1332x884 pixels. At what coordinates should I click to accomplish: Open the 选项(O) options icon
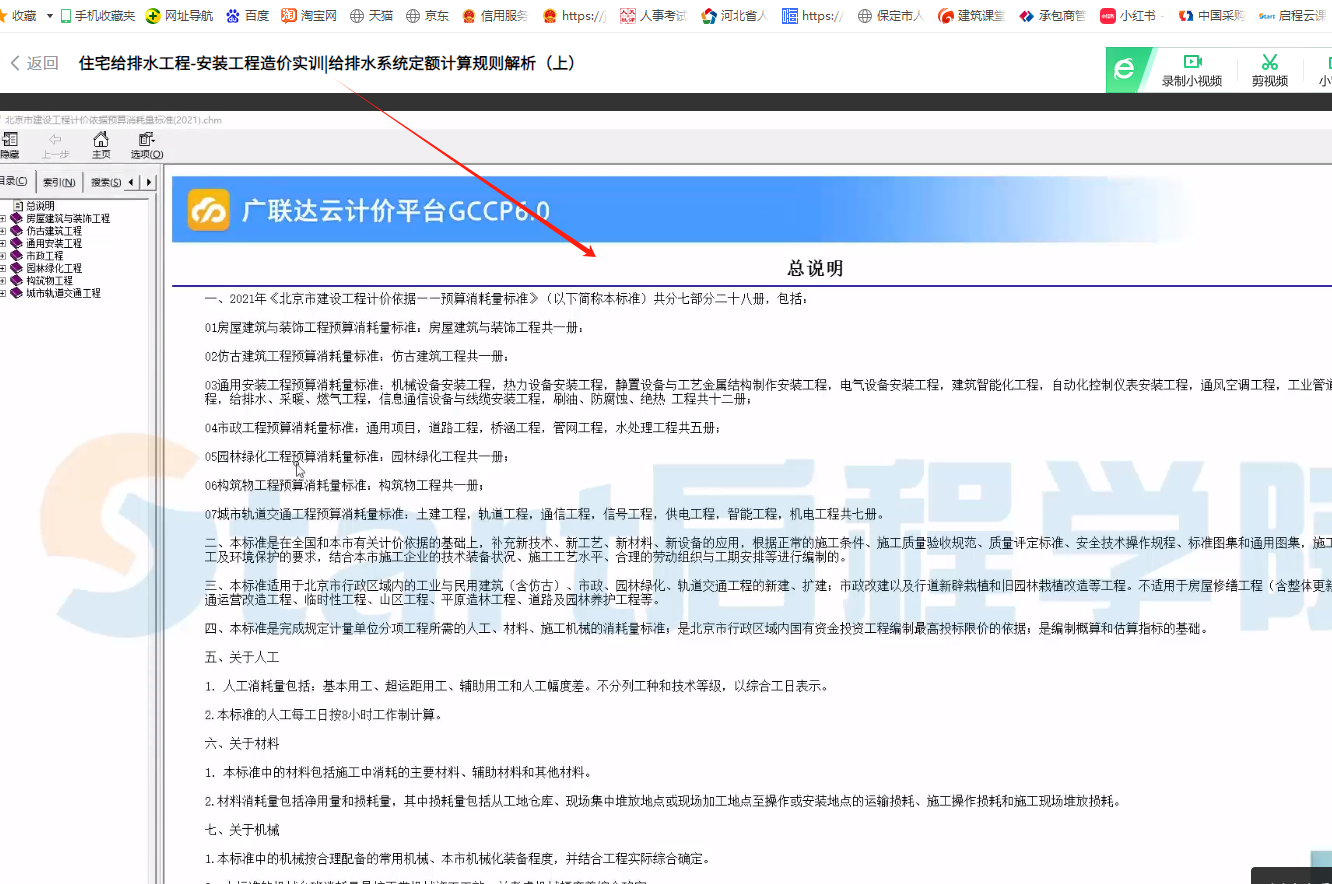point(147,139)
